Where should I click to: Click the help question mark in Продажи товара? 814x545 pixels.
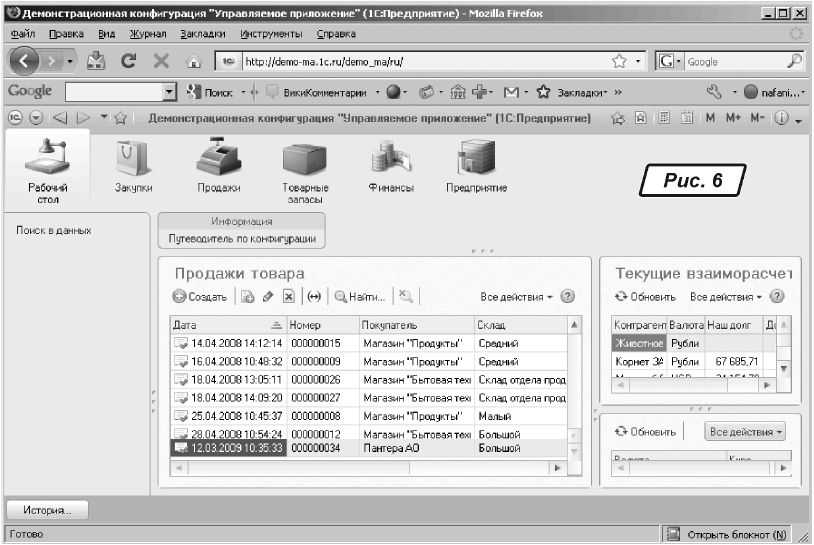point(568,297)
